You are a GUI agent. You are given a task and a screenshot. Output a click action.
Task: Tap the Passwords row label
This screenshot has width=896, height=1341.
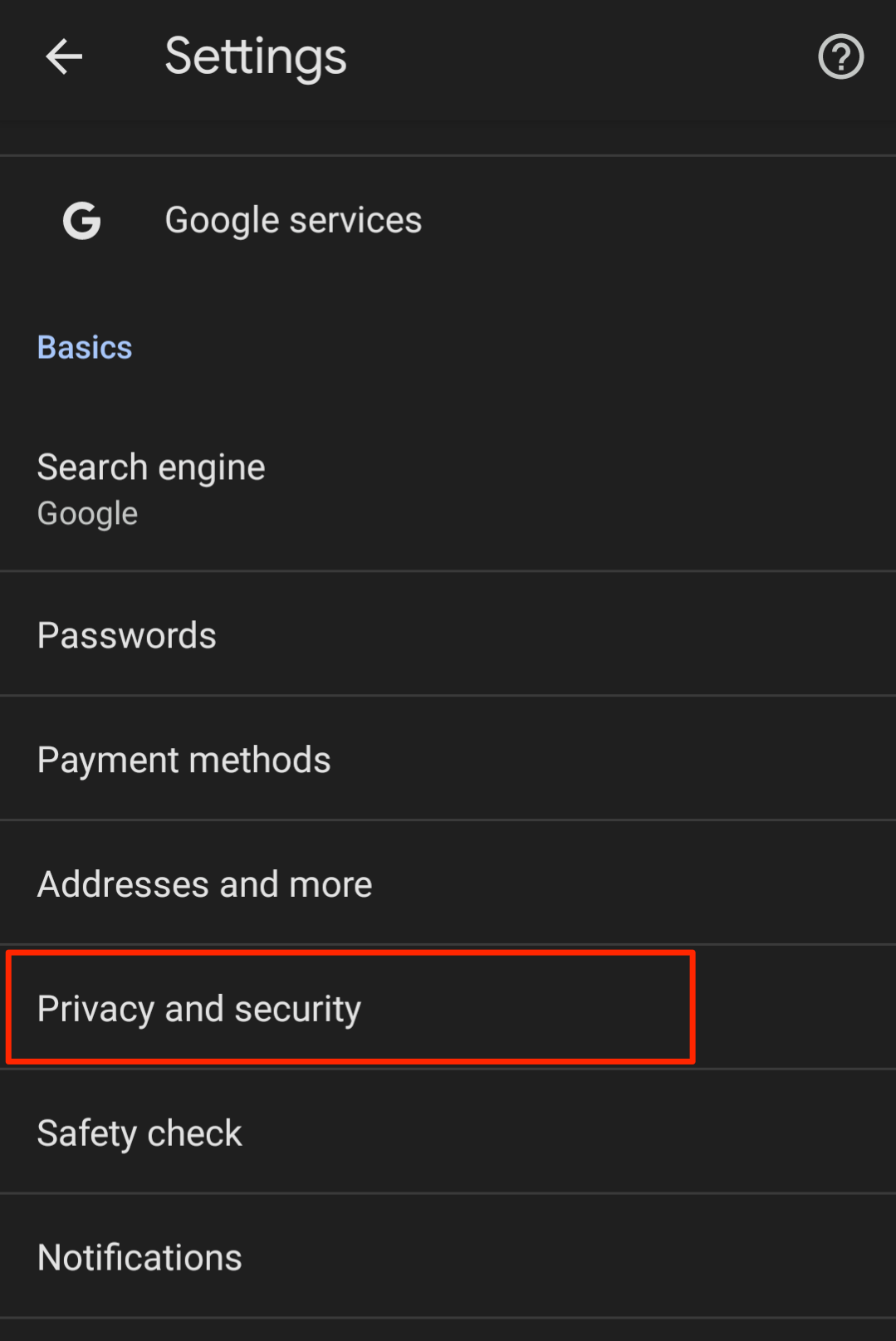point(126,634)
